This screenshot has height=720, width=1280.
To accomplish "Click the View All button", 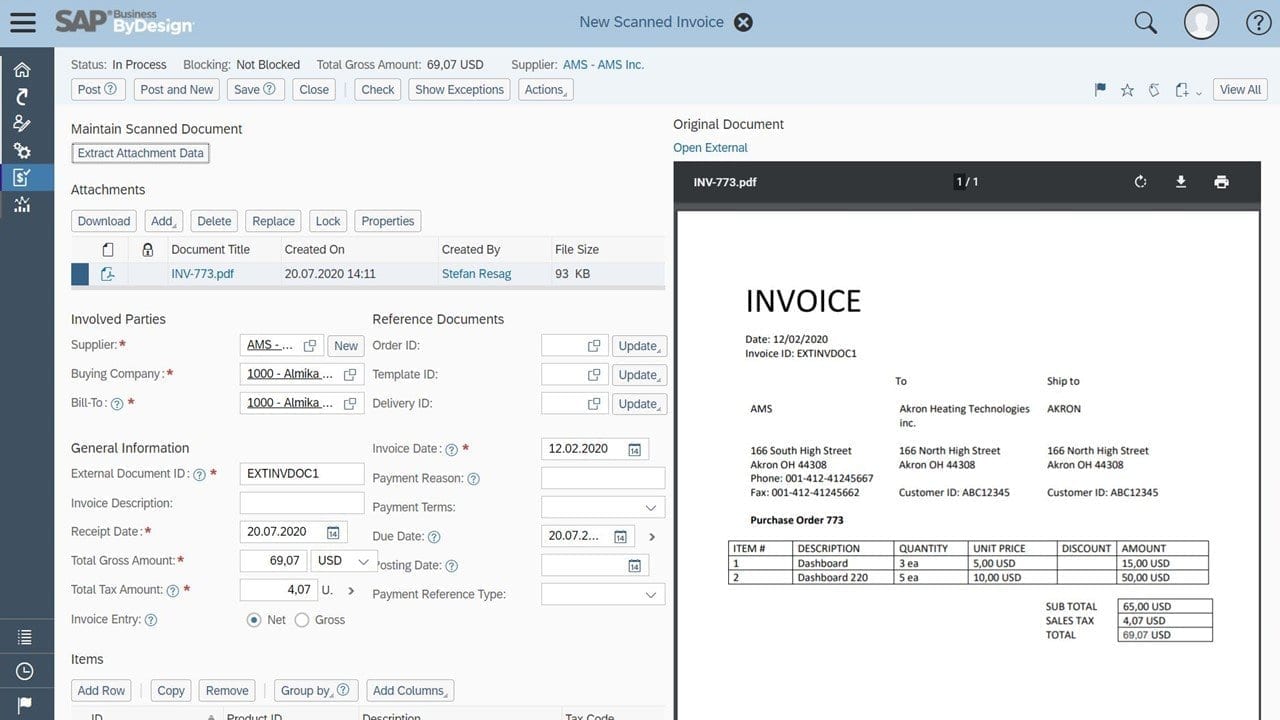I will click(x=1240, y=89).
